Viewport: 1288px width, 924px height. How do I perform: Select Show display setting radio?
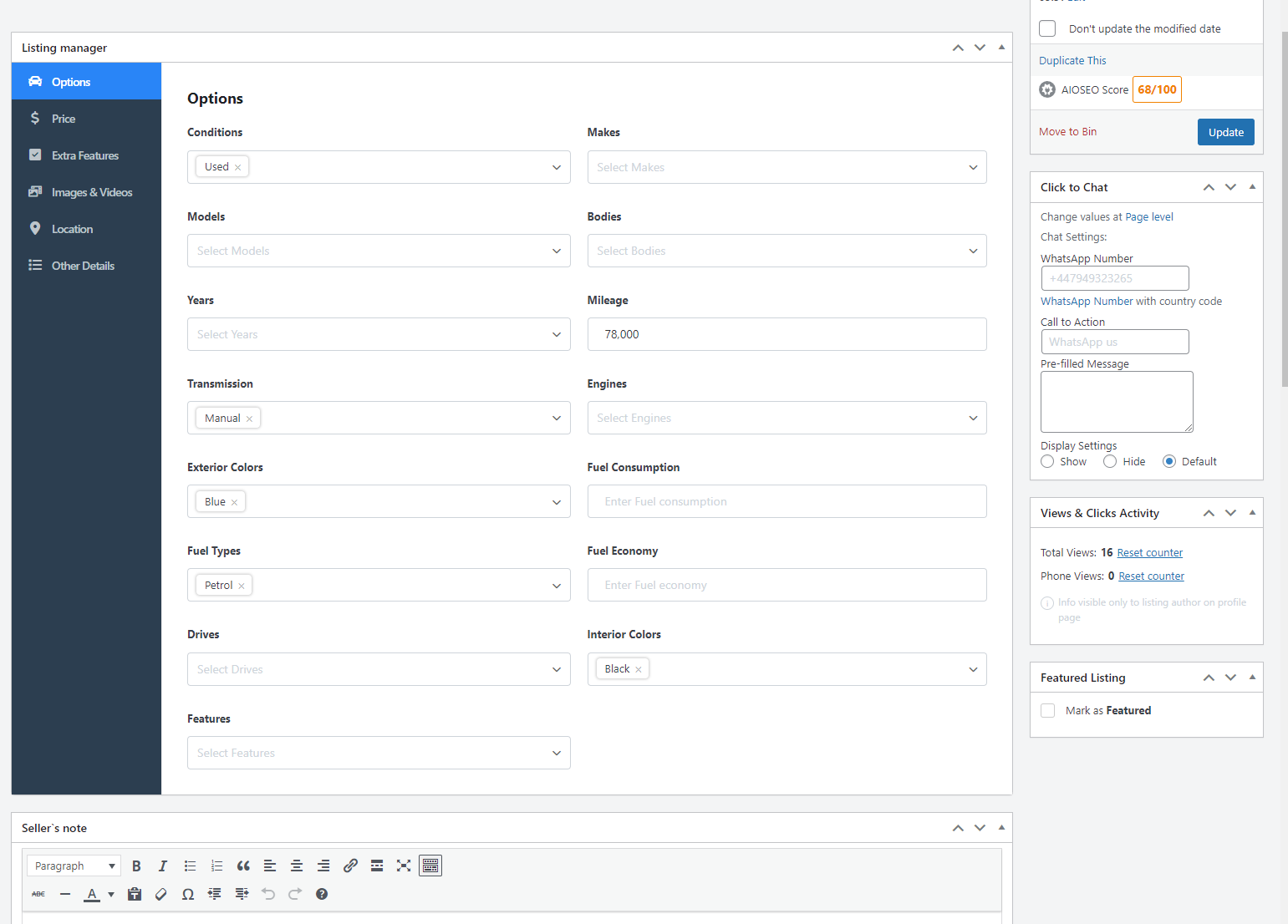click(1047, 461)
